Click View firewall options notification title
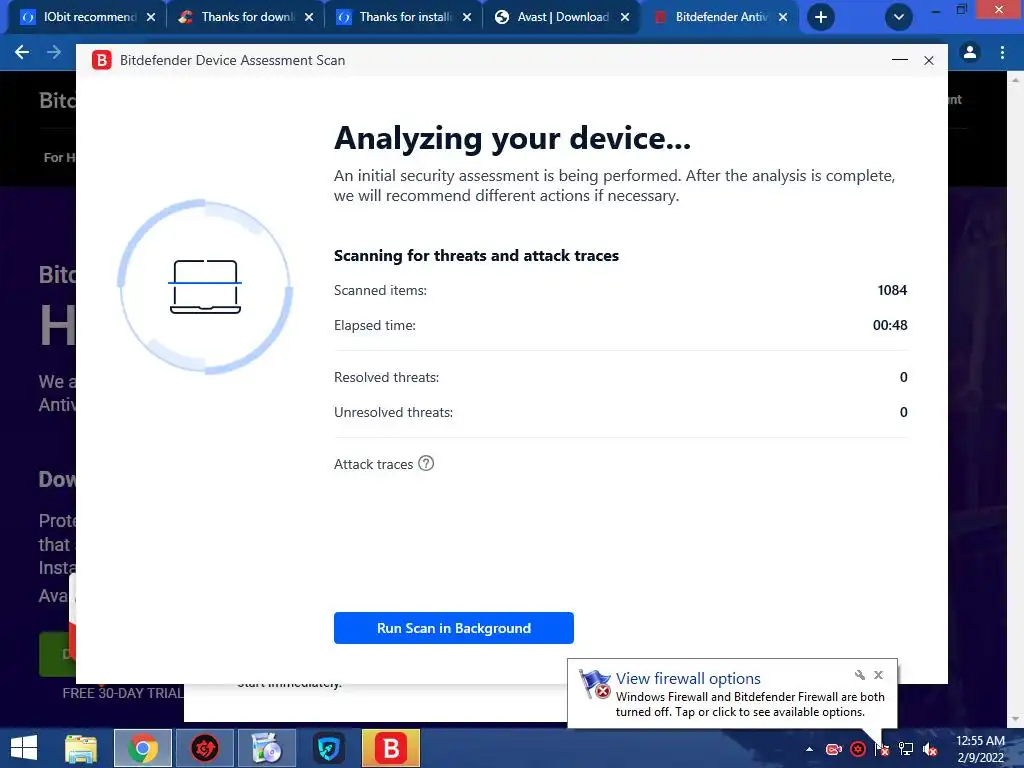1024x768 pixels. point(688,679)
